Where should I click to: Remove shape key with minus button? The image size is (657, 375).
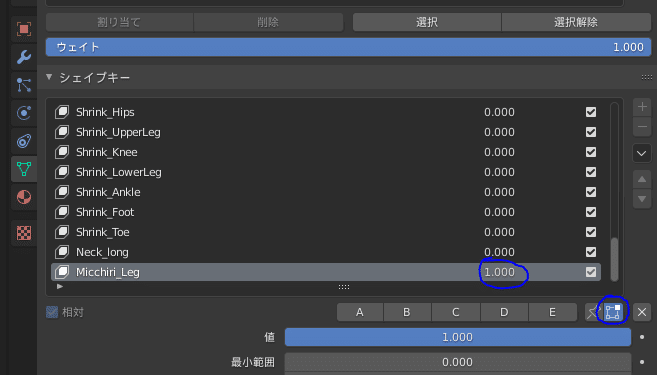pos(642,127)
